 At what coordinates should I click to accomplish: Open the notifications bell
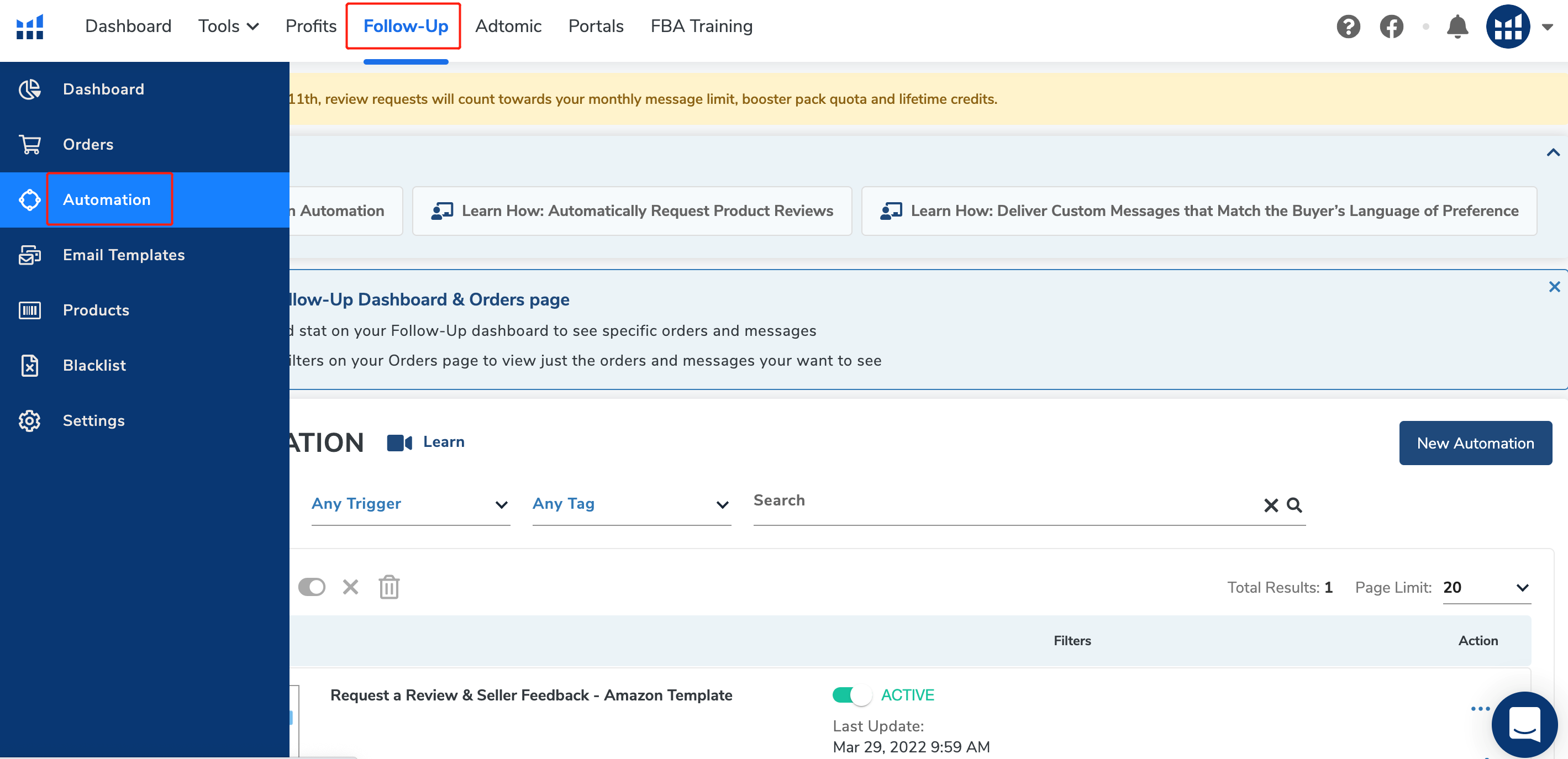coord(1457,27)
